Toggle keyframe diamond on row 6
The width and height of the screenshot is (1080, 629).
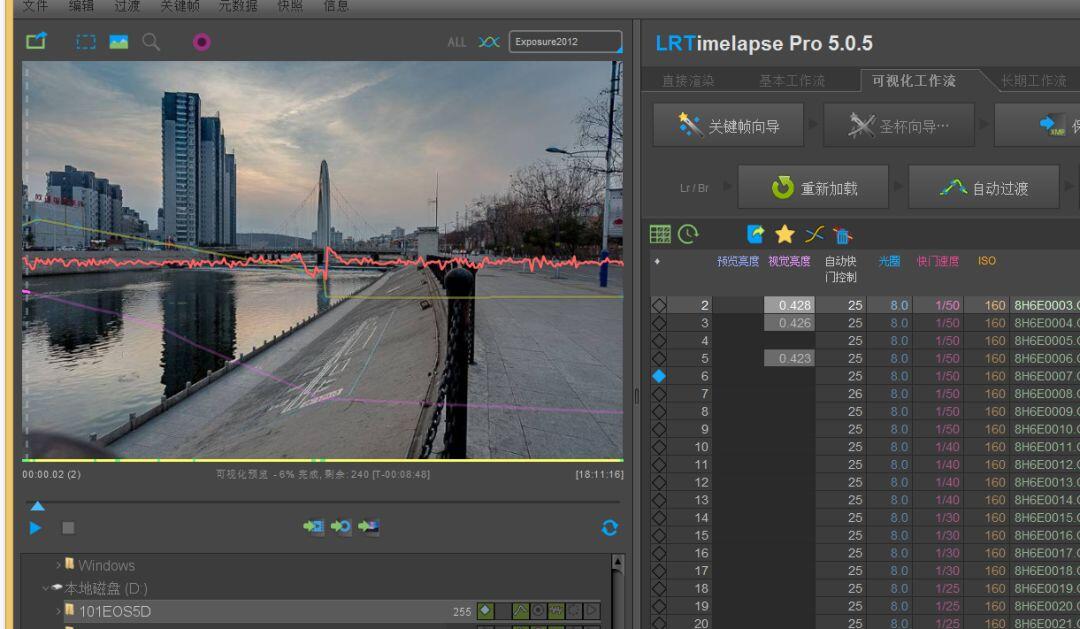tap(658, 376)
